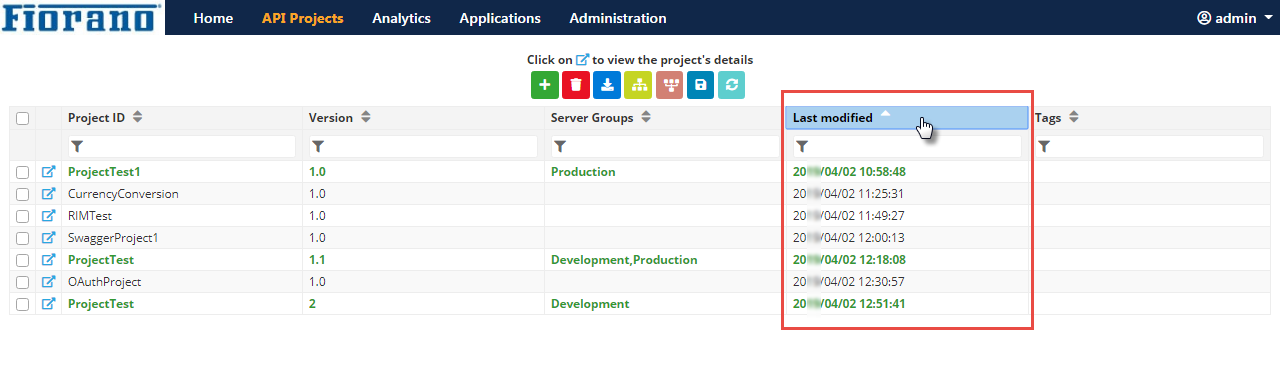The width and height of the screenshot is (1280, 365).
Task: Click the blue download icon button
Action: click(607, 85)
